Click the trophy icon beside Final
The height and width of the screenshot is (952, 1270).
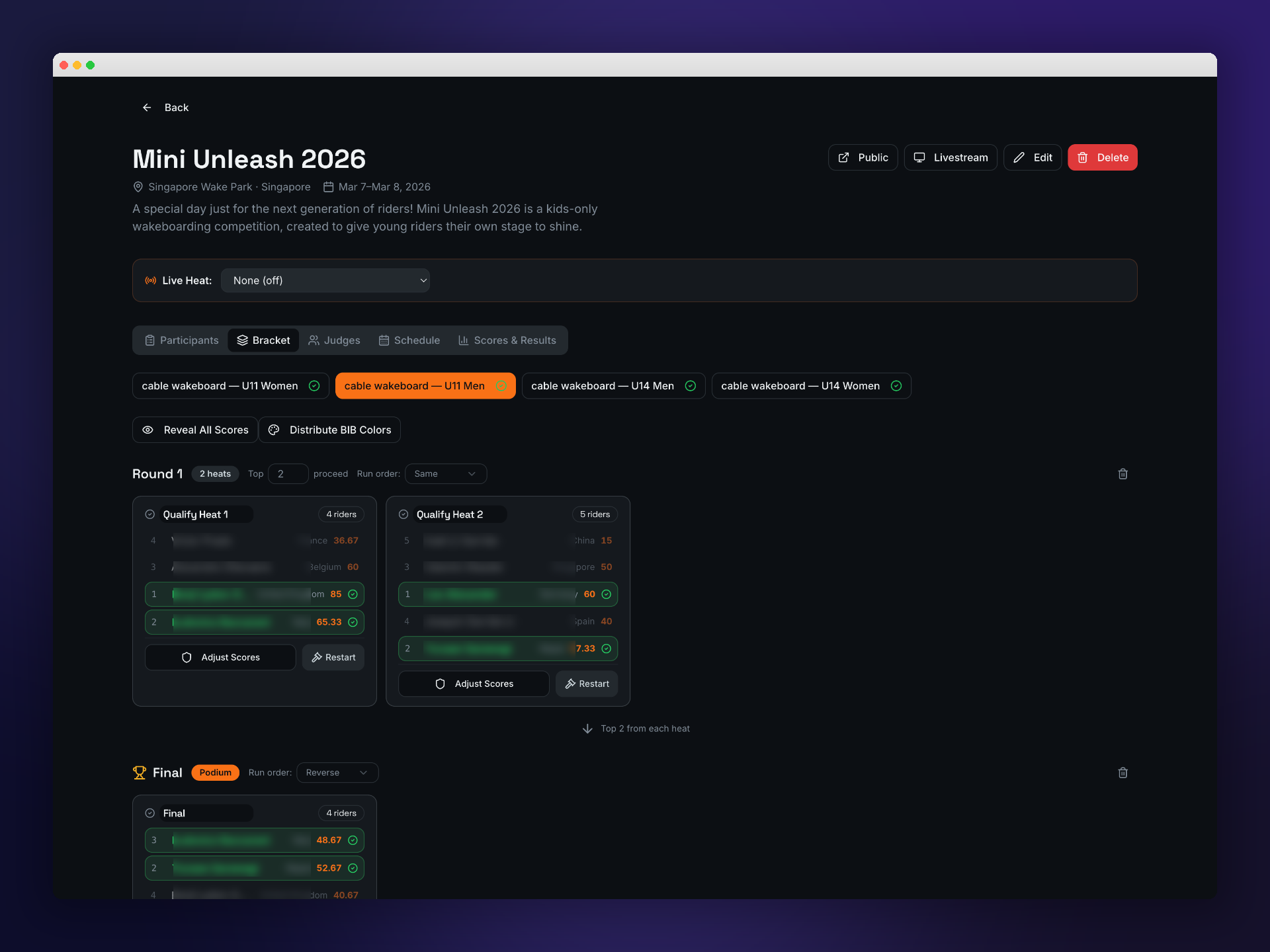[140, 773]
